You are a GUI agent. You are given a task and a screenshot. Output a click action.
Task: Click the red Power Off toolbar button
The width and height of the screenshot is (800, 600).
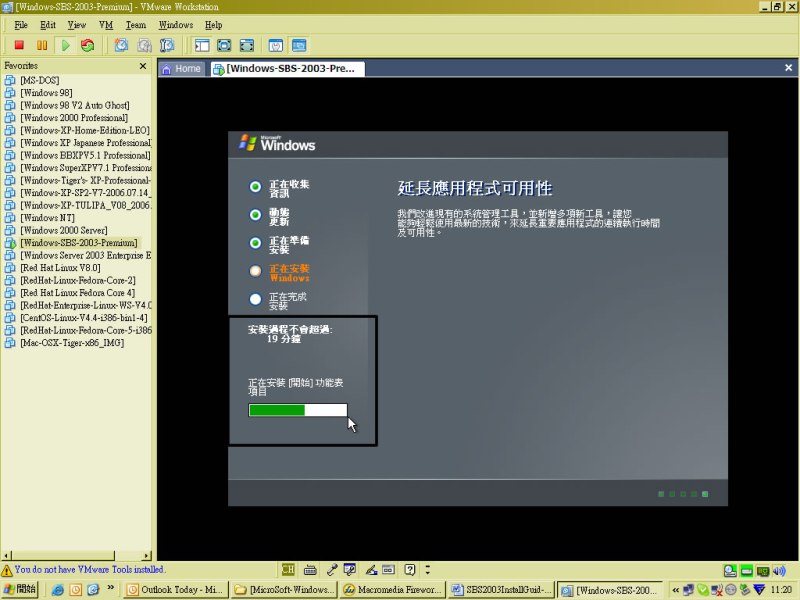(19, 45)
